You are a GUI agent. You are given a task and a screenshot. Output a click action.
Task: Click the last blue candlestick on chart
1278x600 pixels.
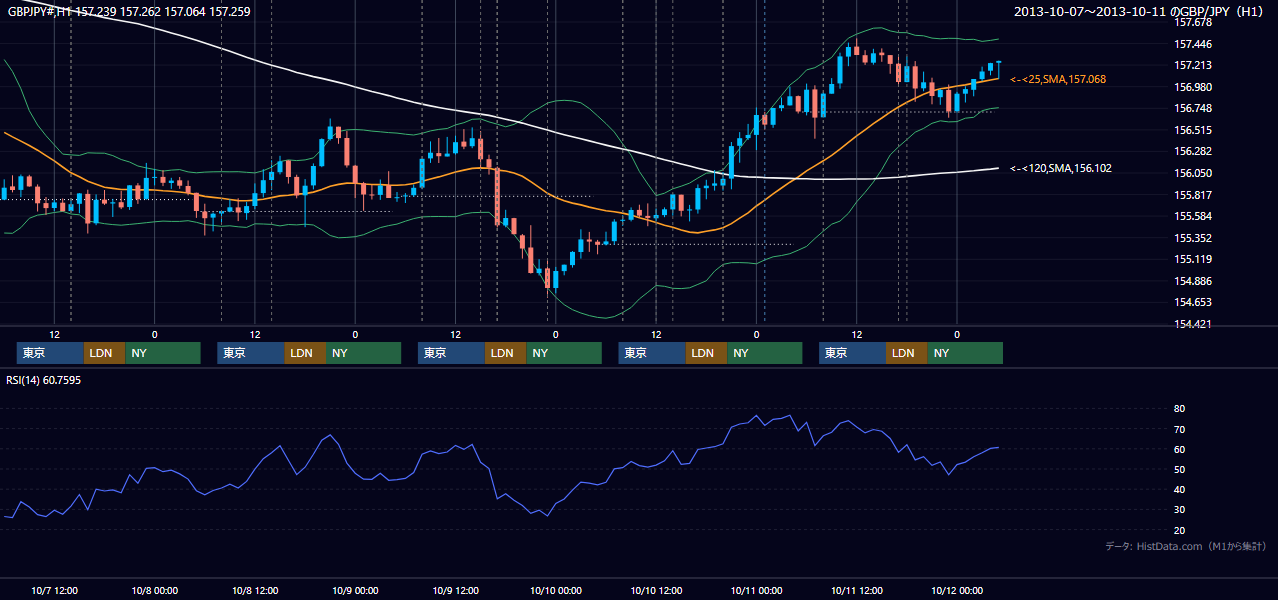pos(998,69)
